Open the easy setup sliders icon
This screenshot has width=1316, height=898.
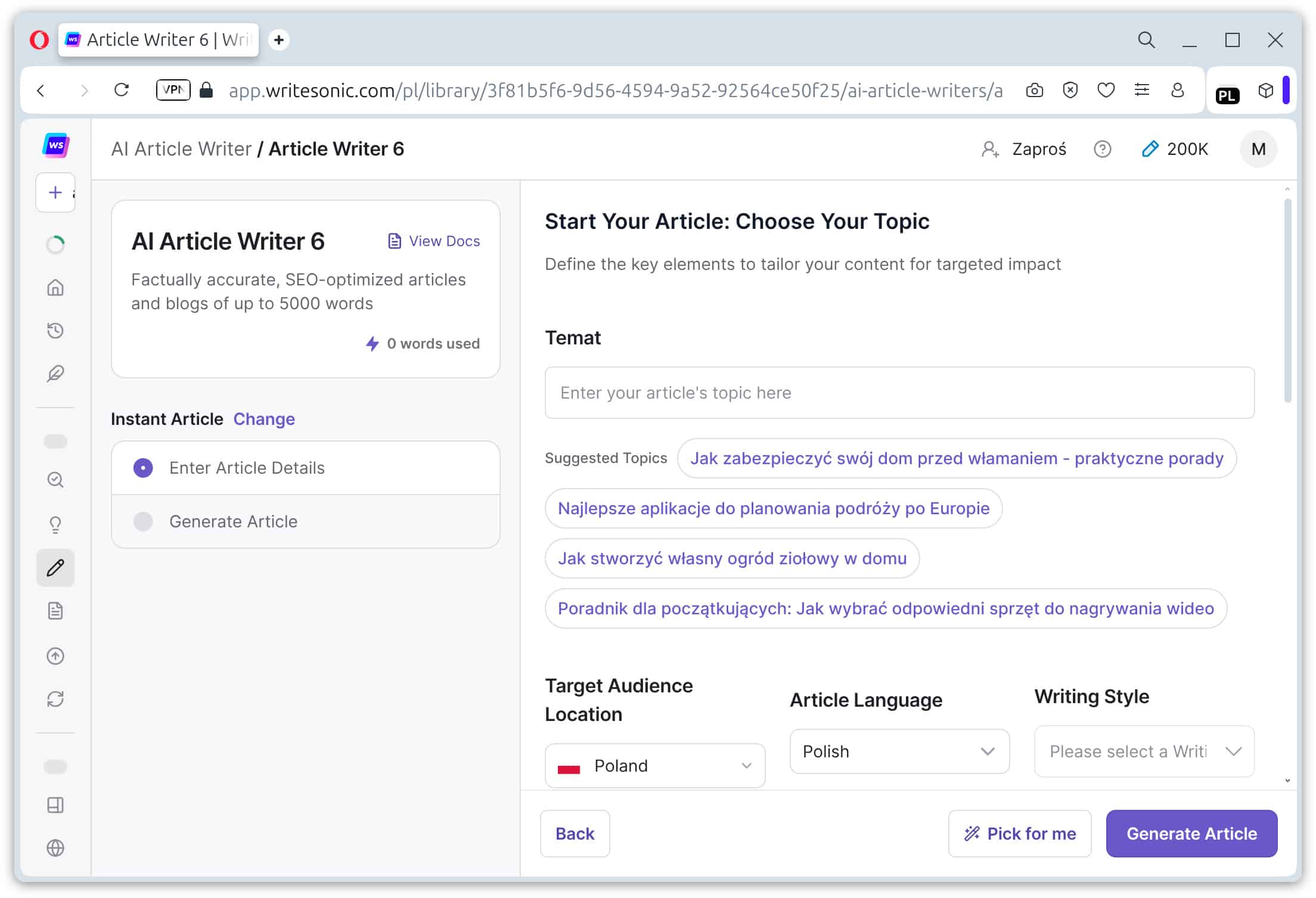(1142, 91)
